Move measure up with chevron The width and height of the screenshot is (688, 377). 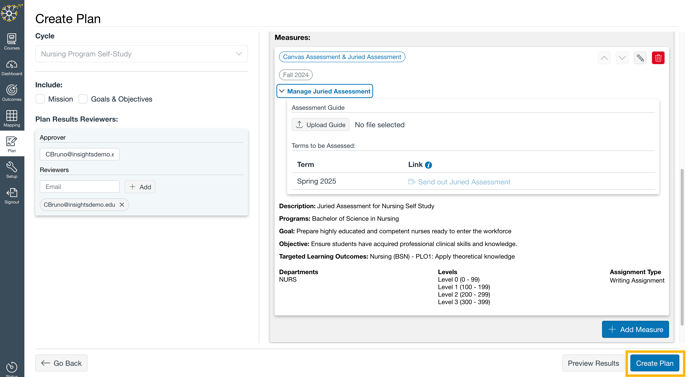(x=604, y=57)
